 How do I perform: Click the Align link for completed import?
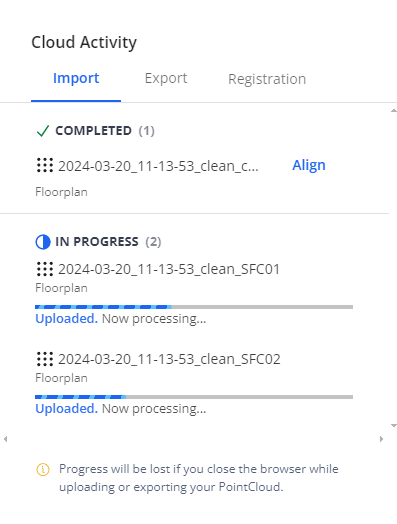309,165
